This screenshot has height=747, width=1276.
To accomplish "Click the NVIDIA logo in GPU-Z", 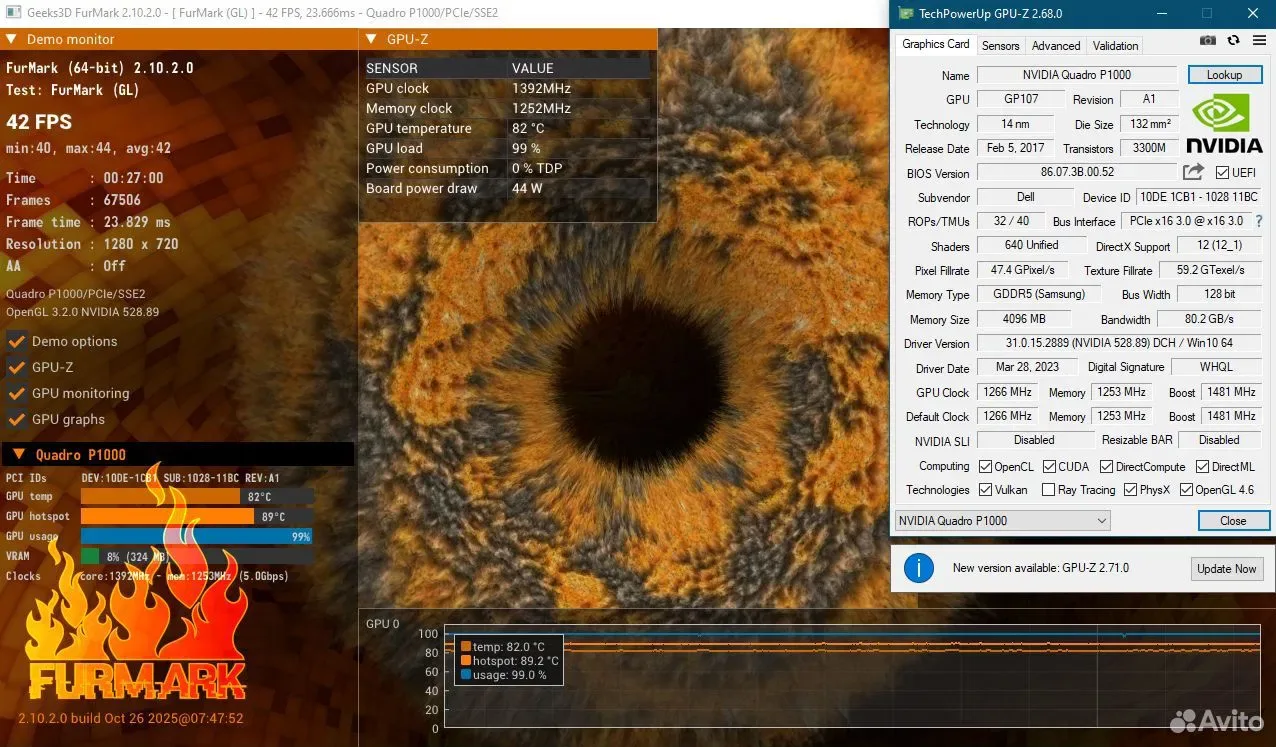I will pos(1226,123).
